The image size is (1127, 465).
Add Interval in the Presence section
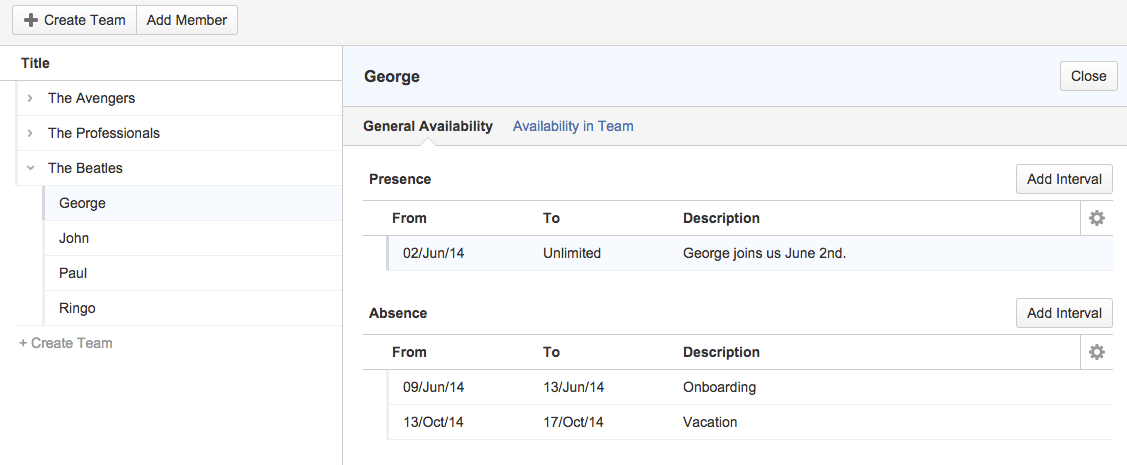pos(1064,179)
